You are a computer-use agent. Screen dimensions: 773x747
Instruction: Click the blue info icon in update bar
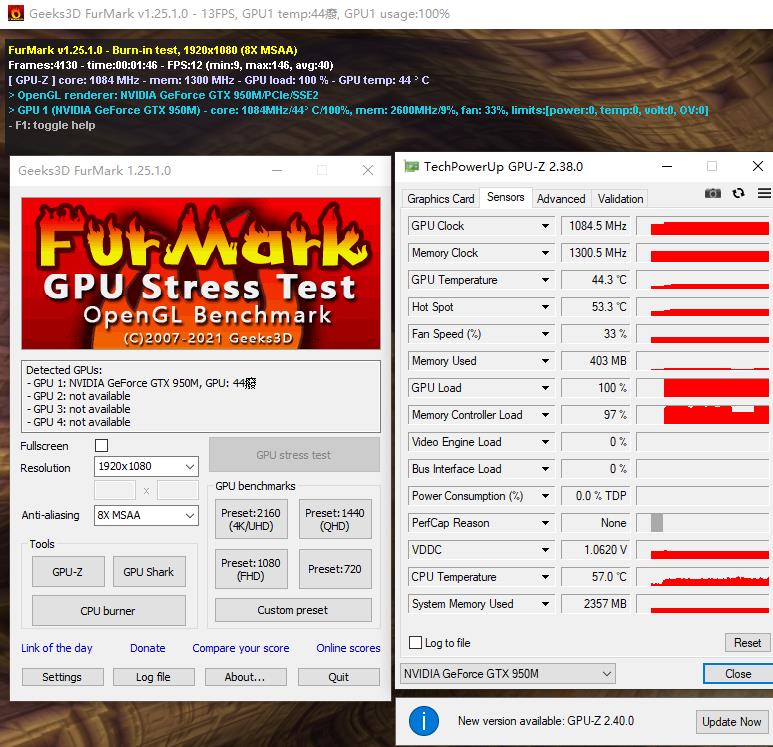click(423, 721)
